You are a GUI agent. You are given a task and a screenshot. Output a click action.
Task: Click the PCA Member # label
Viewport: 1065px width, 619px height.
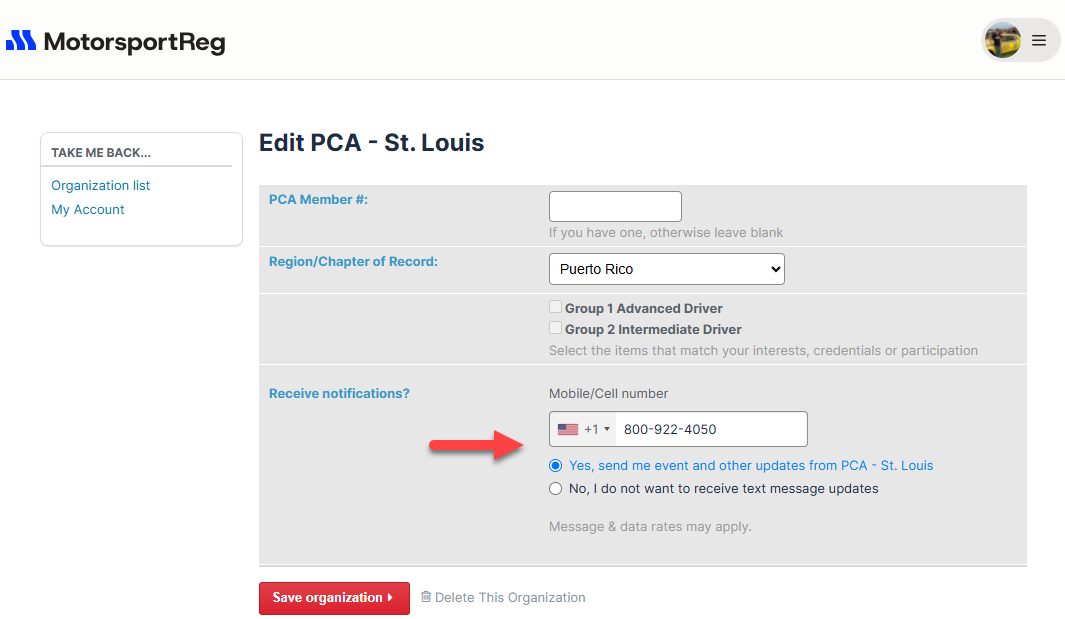[318, 200]
